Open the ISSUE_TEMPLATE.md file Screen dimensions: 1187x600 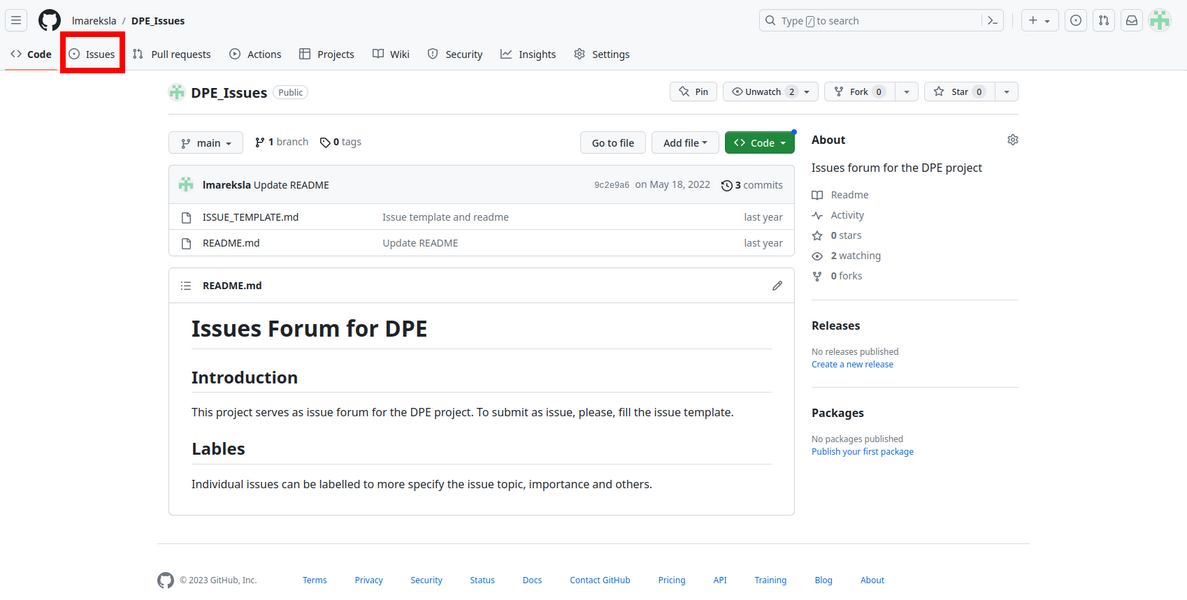coord(251,217)
